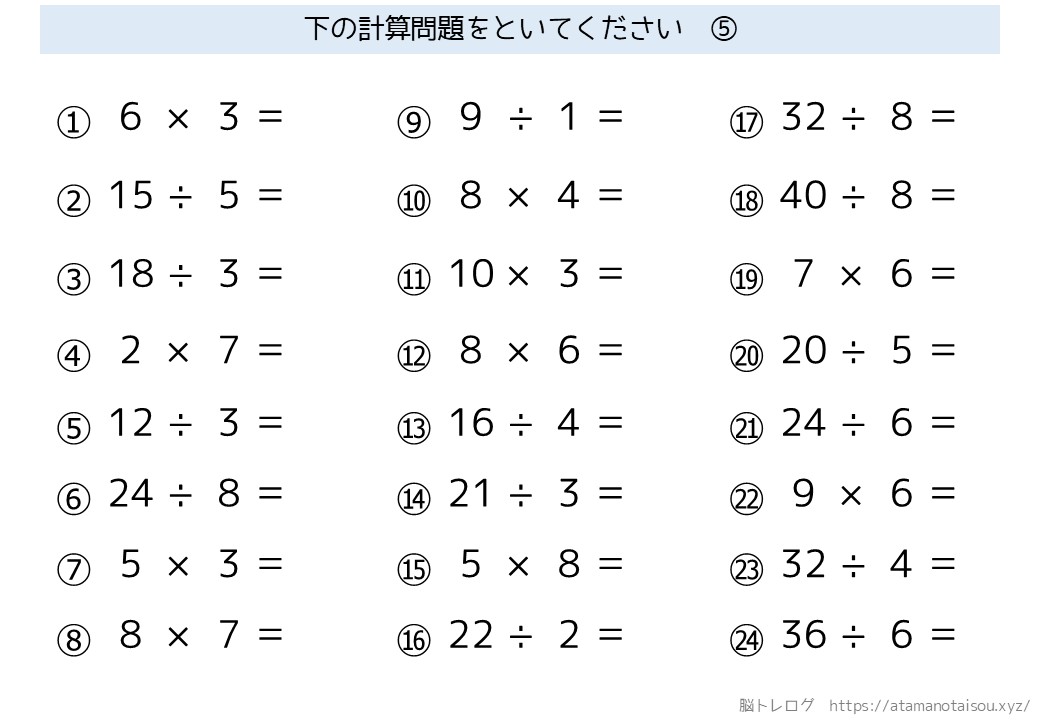Click the circled 5 in the title

[x=724, y=29]
